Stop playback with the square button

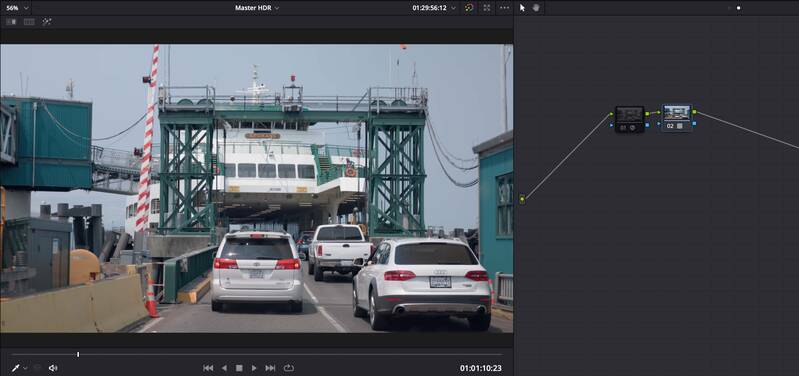pyautogui.click(x=239, y=368)
